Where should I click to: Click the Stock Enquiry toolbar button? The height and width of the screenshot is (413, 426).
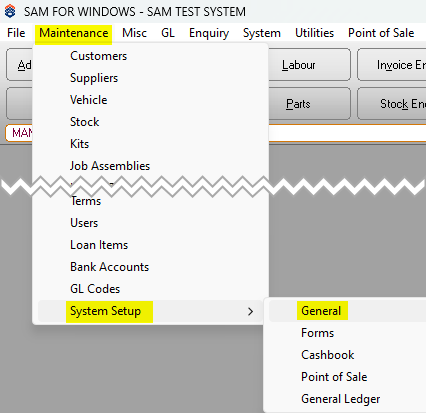[x=392, y=104]
